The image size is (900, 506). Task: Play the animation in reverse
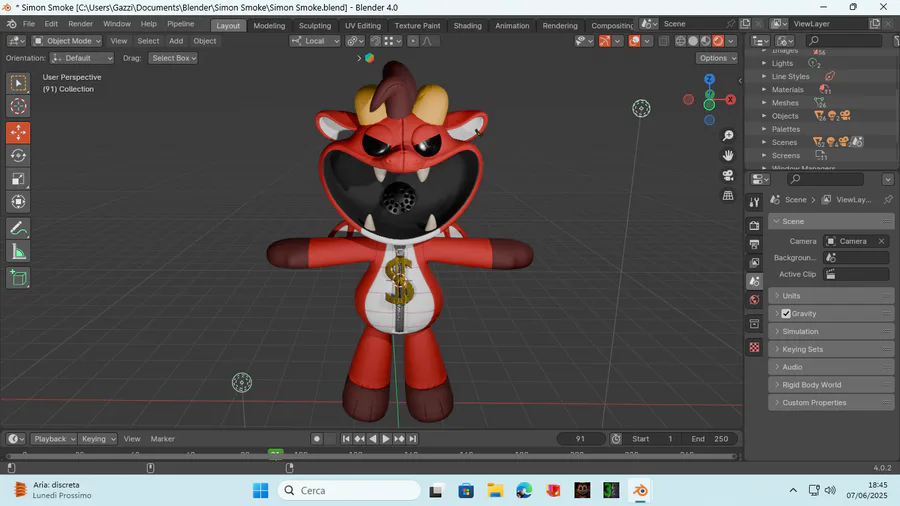373,439
